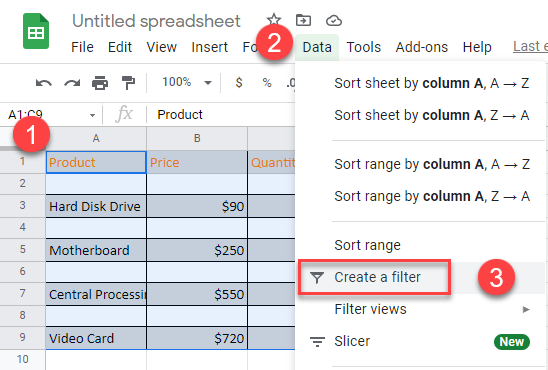This screenshot has width=548, height=370.
Task: Expand the name box dropdown arrow
Action: (92, 115)
